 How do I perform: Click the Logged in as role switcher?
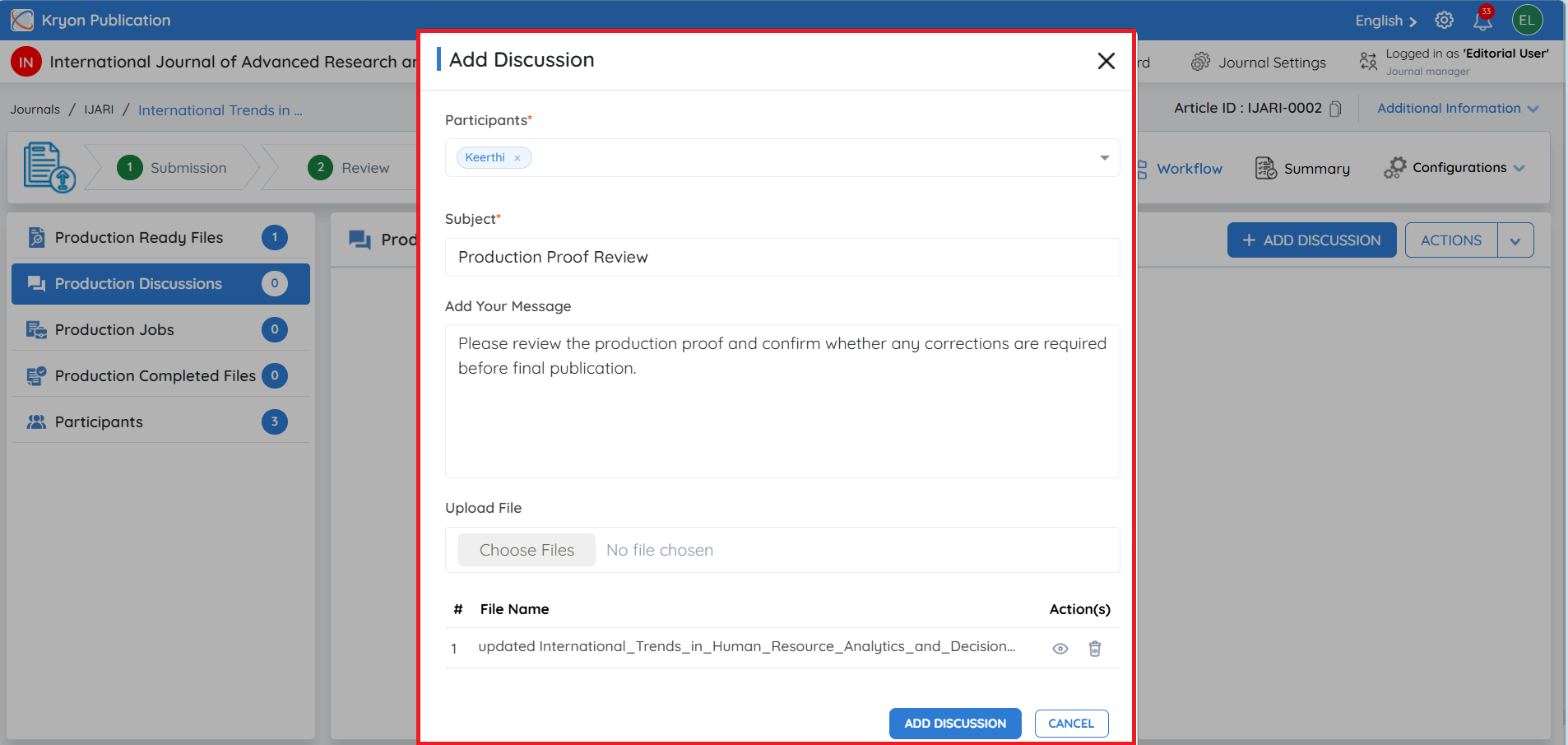pyautogui.click(x=1454, y=62)
